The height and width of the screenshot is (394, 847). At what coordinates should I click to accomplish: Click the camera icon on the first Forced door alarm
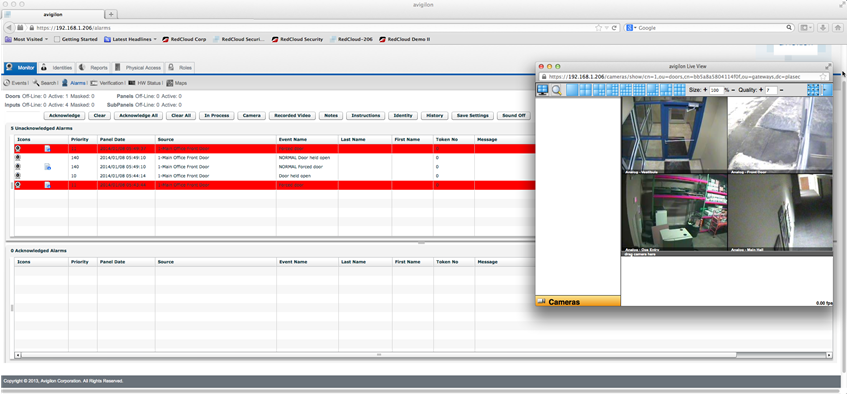(x=18, y=148)
